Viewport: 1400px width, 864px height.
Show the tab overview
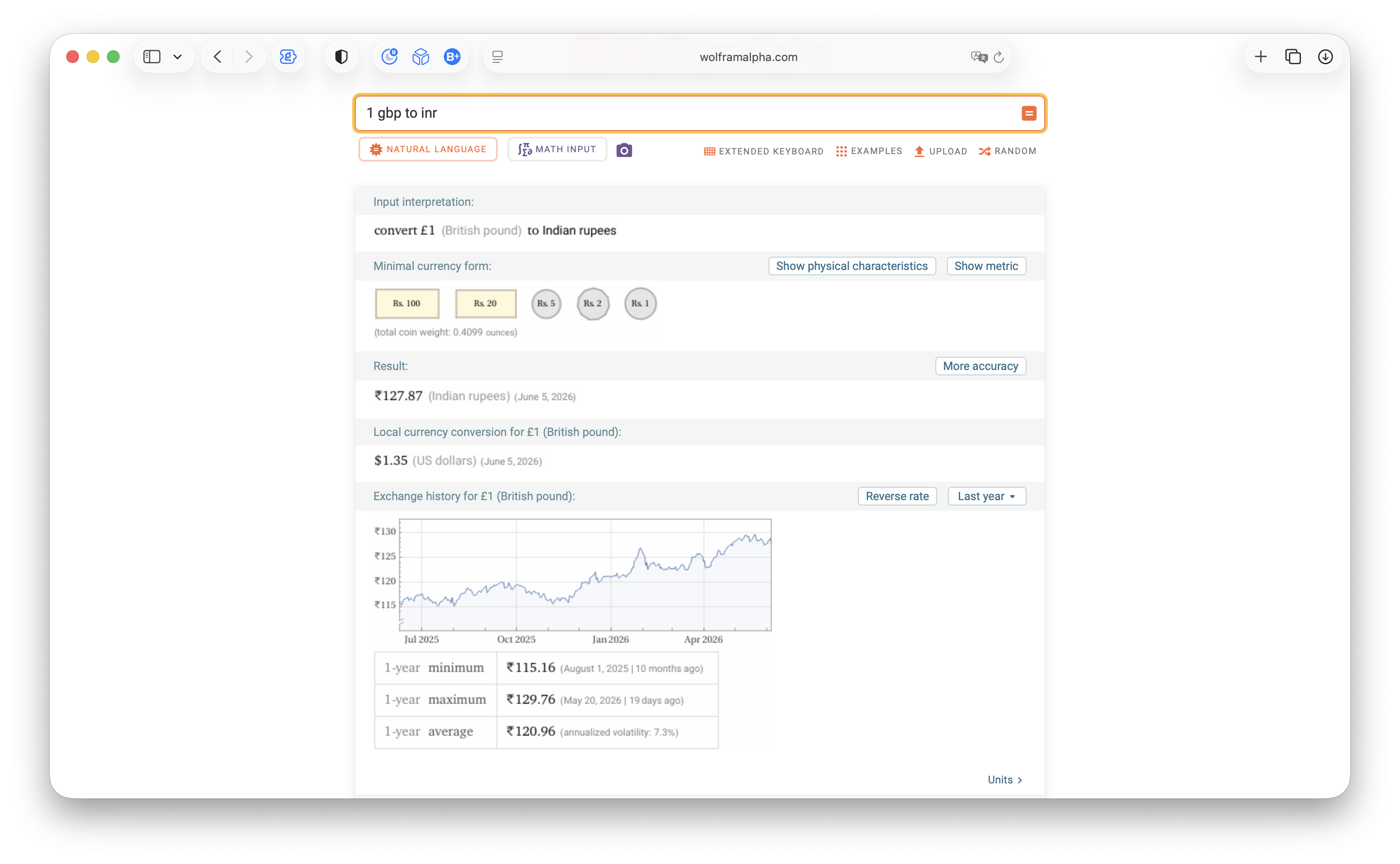pos(1292,57)
